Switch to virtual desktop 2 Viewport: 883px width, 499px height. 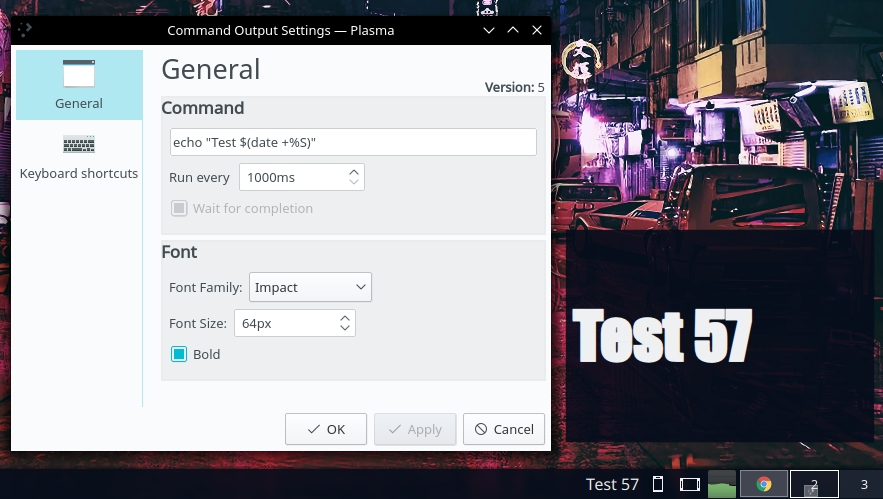pos(814,484)
